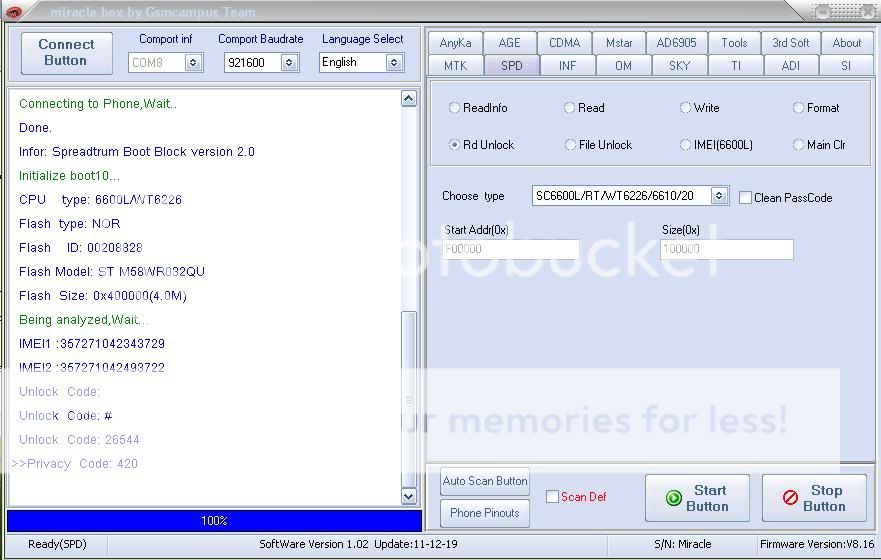
Task: Click the Flash Model: ST M58WR032QU line
Action: (x=112, y=271)
